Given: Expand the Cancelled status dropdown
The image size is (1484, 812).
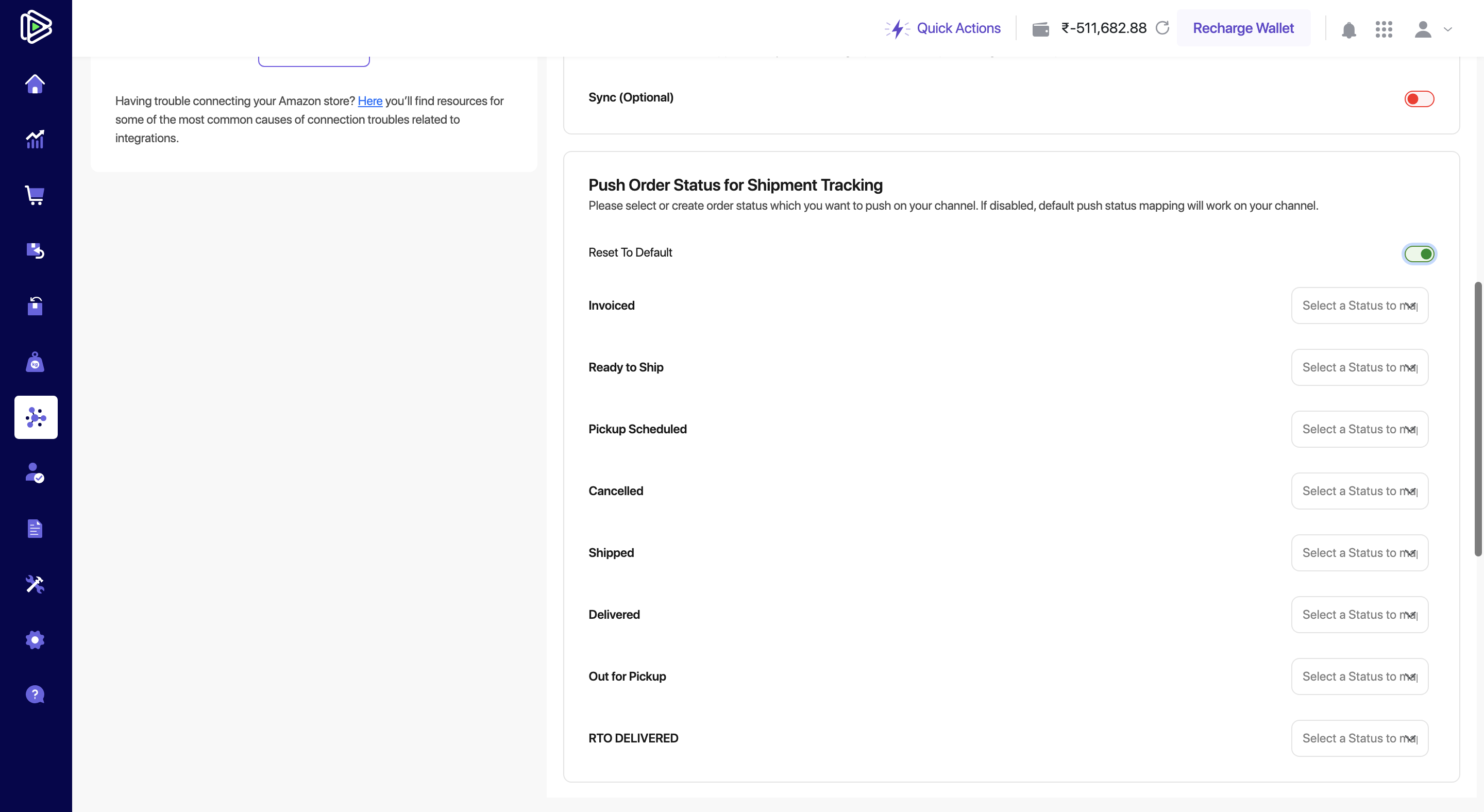Looking at the screenshot, I should [x=1360, y=491].
